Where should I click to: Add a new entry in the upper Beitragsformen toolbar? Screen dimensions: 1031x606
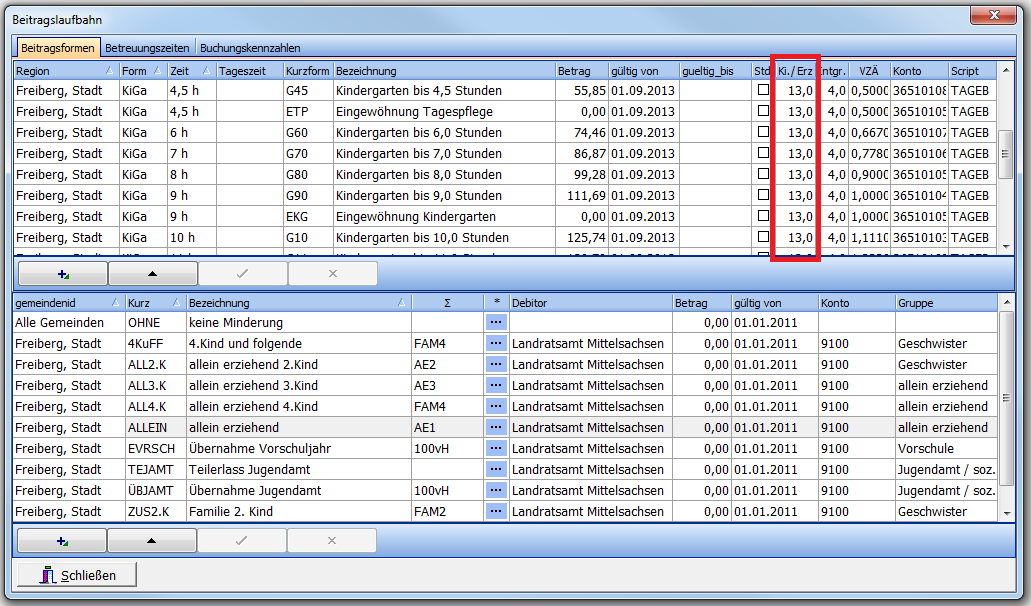pyautogui.click(x=63, y=273)
